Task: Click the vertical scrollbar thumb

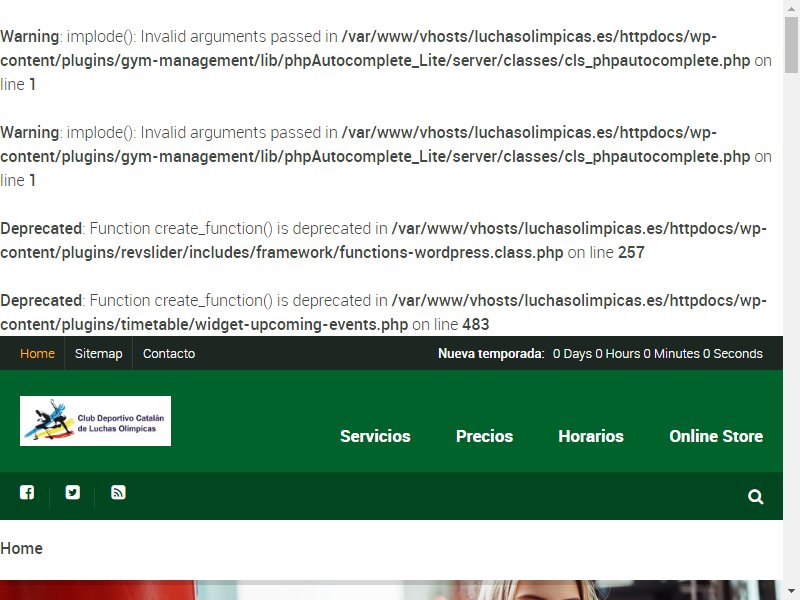Action: point(791,45)
